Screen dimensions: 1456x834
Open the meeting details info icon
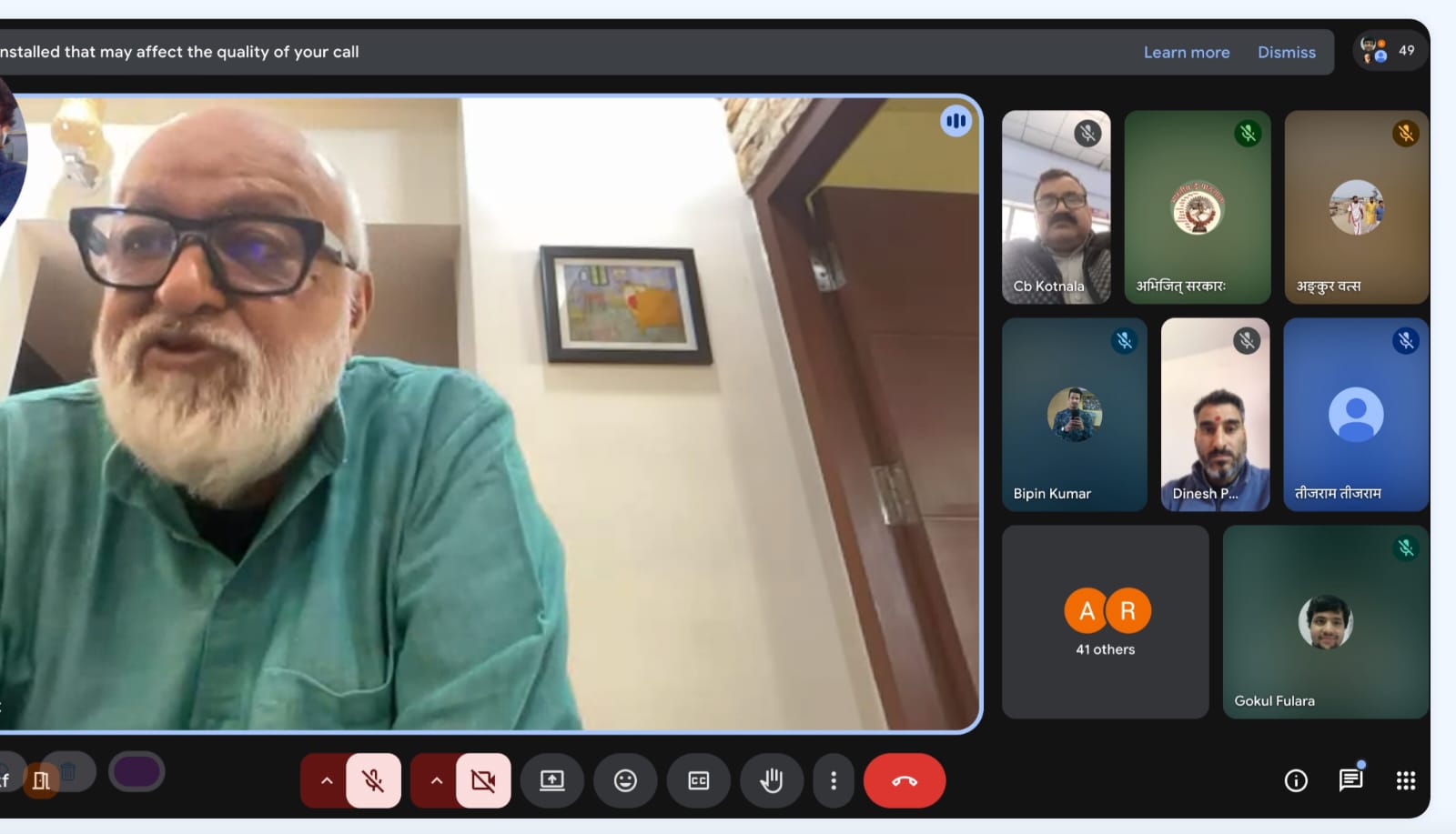pyautogui.click(x=1296, y=780)
